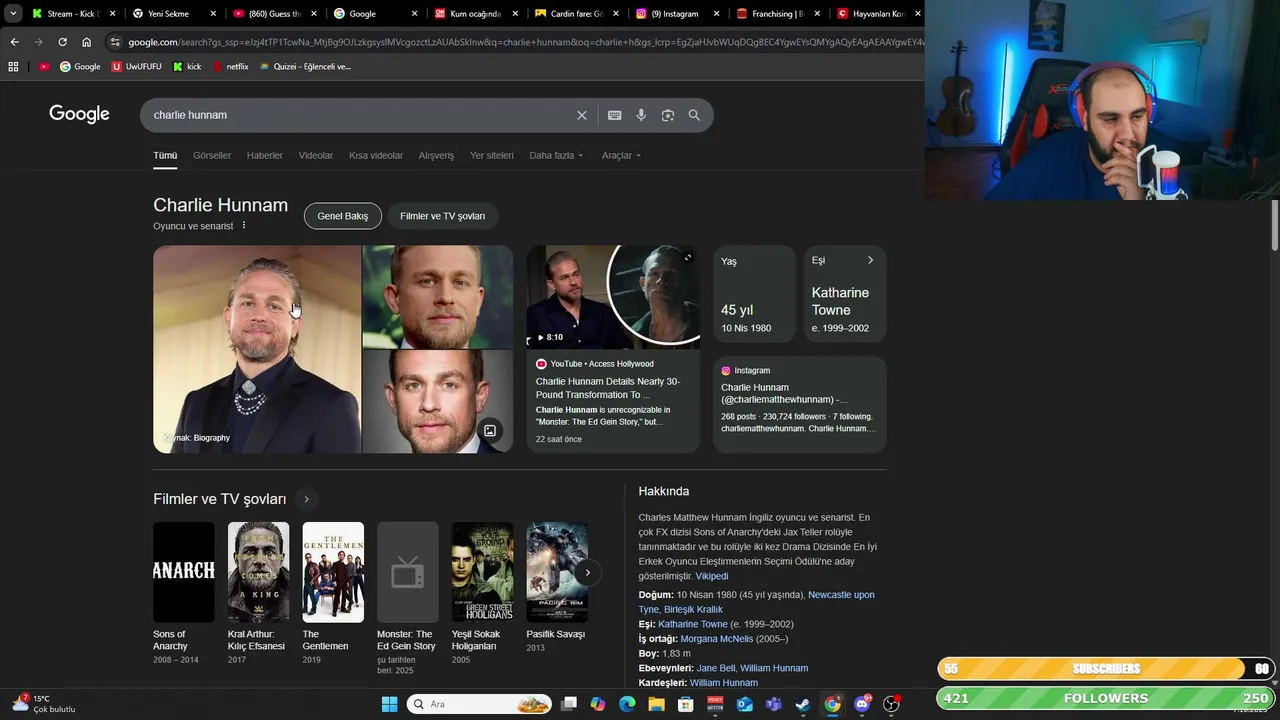
Task: Reload the current page
Action: click(62, 42)
